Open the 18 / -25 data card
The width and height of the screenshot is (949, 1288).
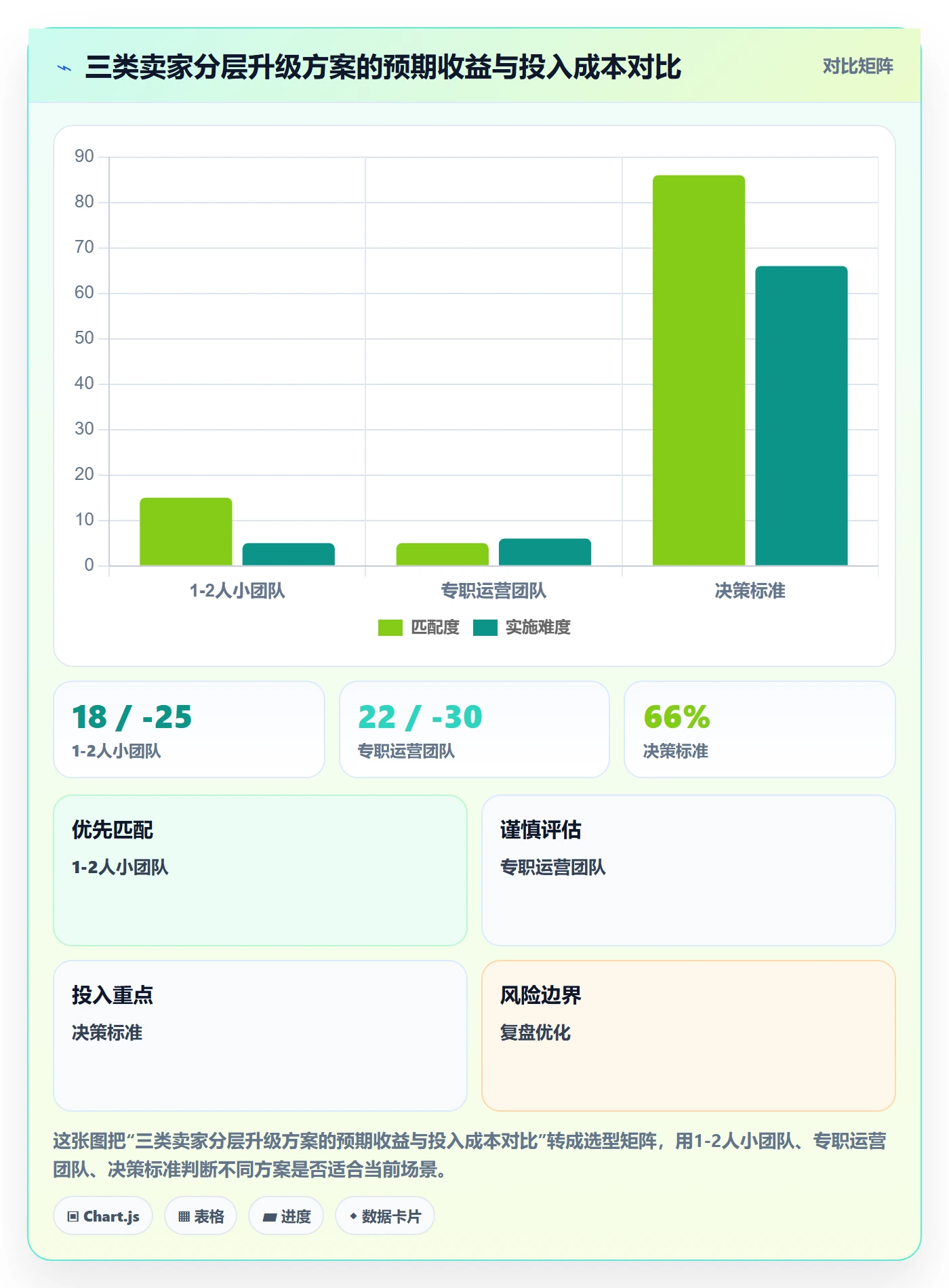click(189, 729)
